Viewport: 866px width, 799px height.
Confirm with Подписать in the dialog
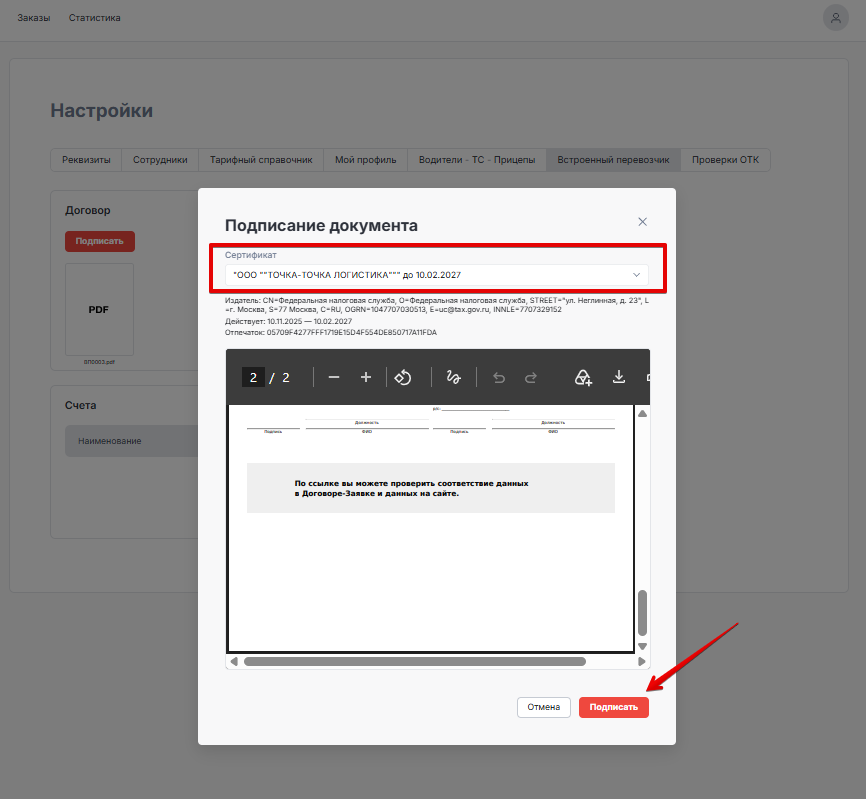[614, 707]
